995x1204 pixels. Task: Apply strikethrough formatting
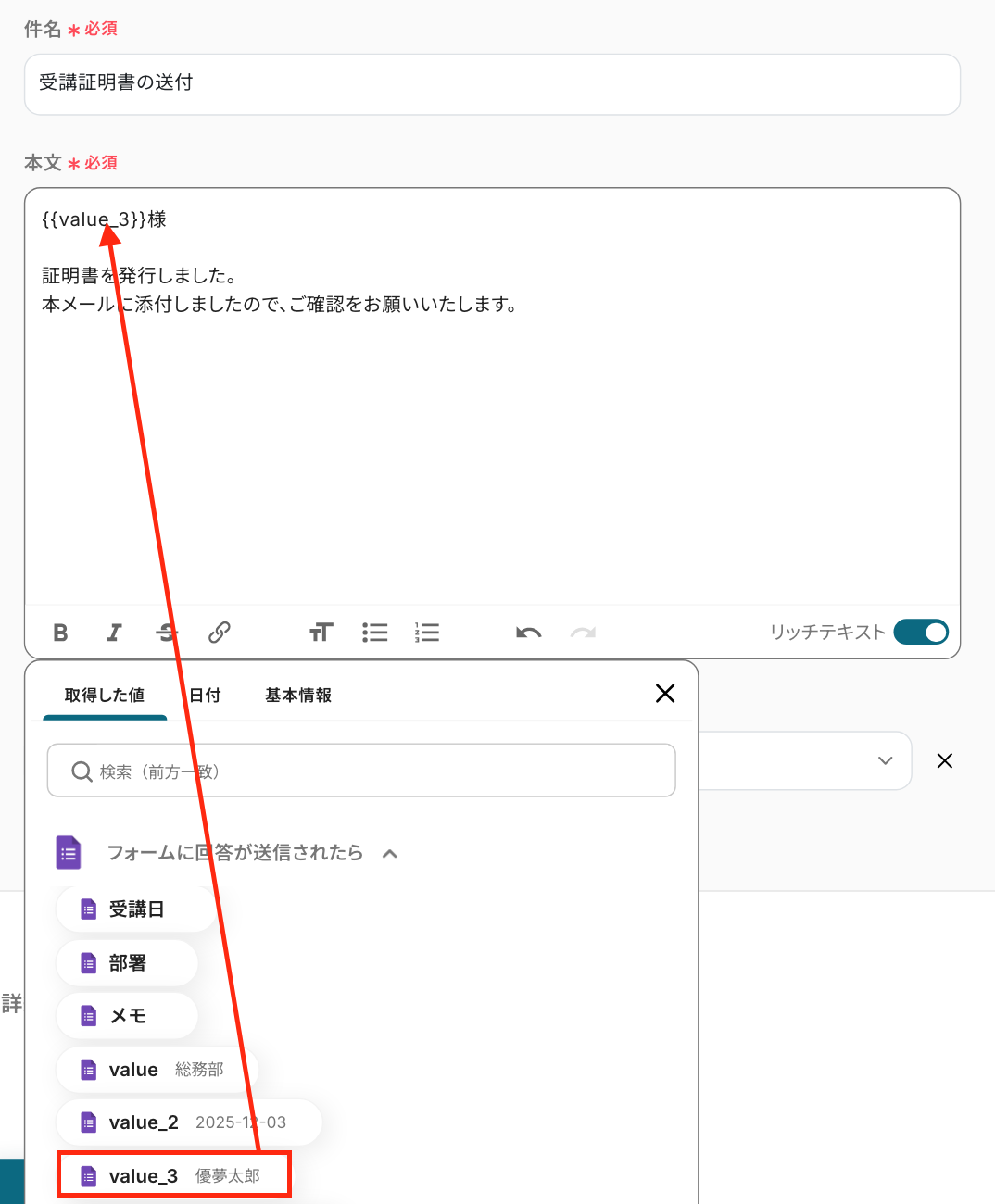[167, 633]
